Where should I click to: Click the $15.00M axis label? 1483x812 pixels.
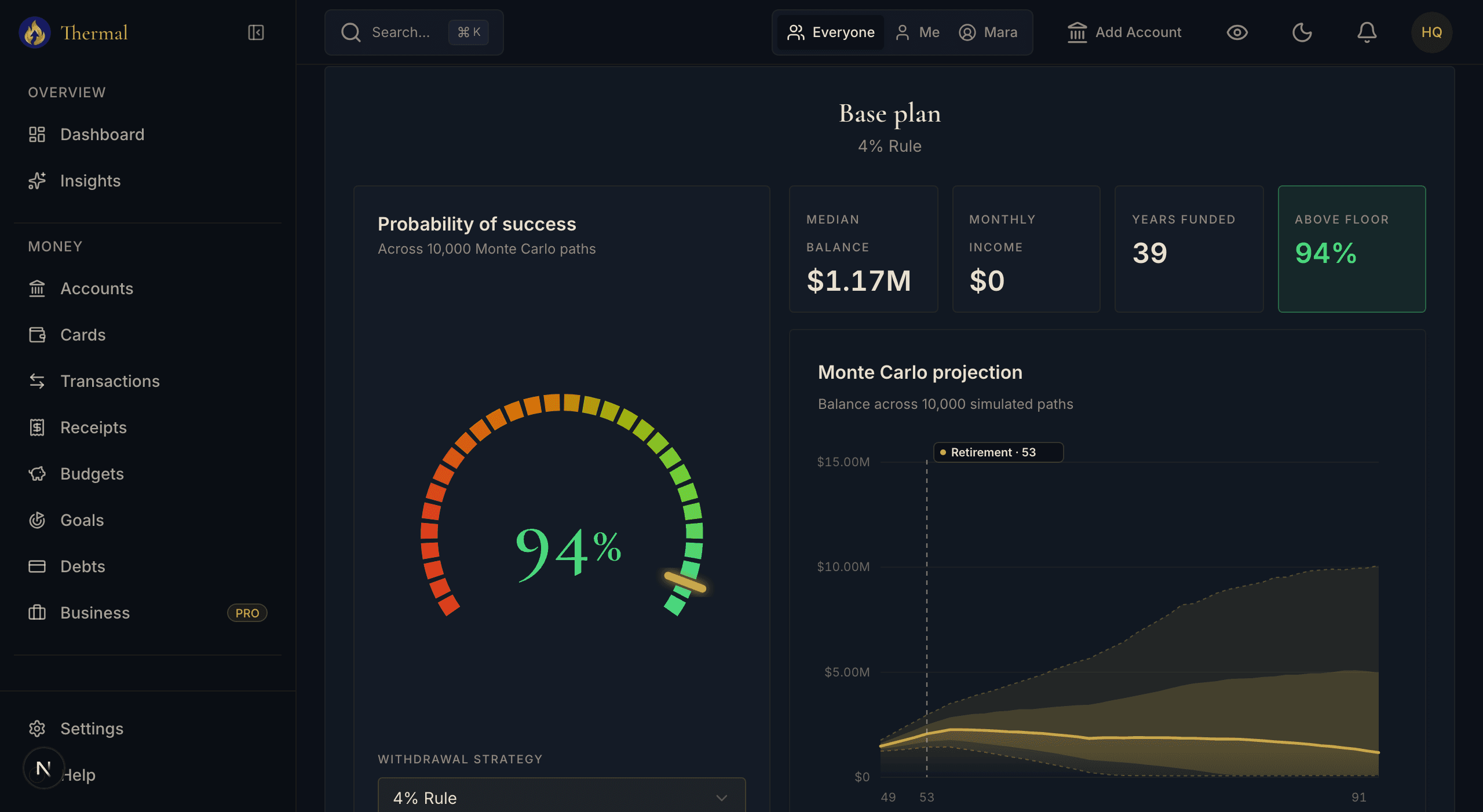coord(843,462)
